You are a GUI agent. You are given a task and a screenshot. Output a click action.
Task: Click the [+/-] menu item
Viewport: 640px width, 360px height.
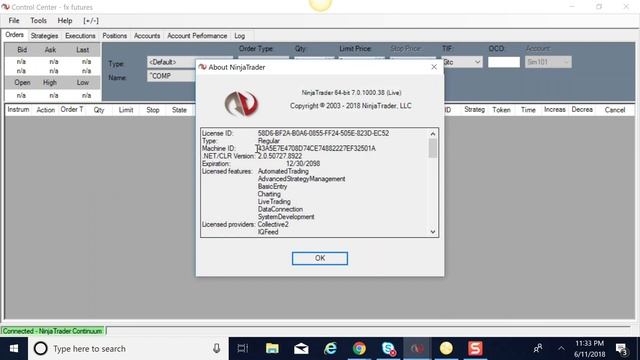point(91,20)
